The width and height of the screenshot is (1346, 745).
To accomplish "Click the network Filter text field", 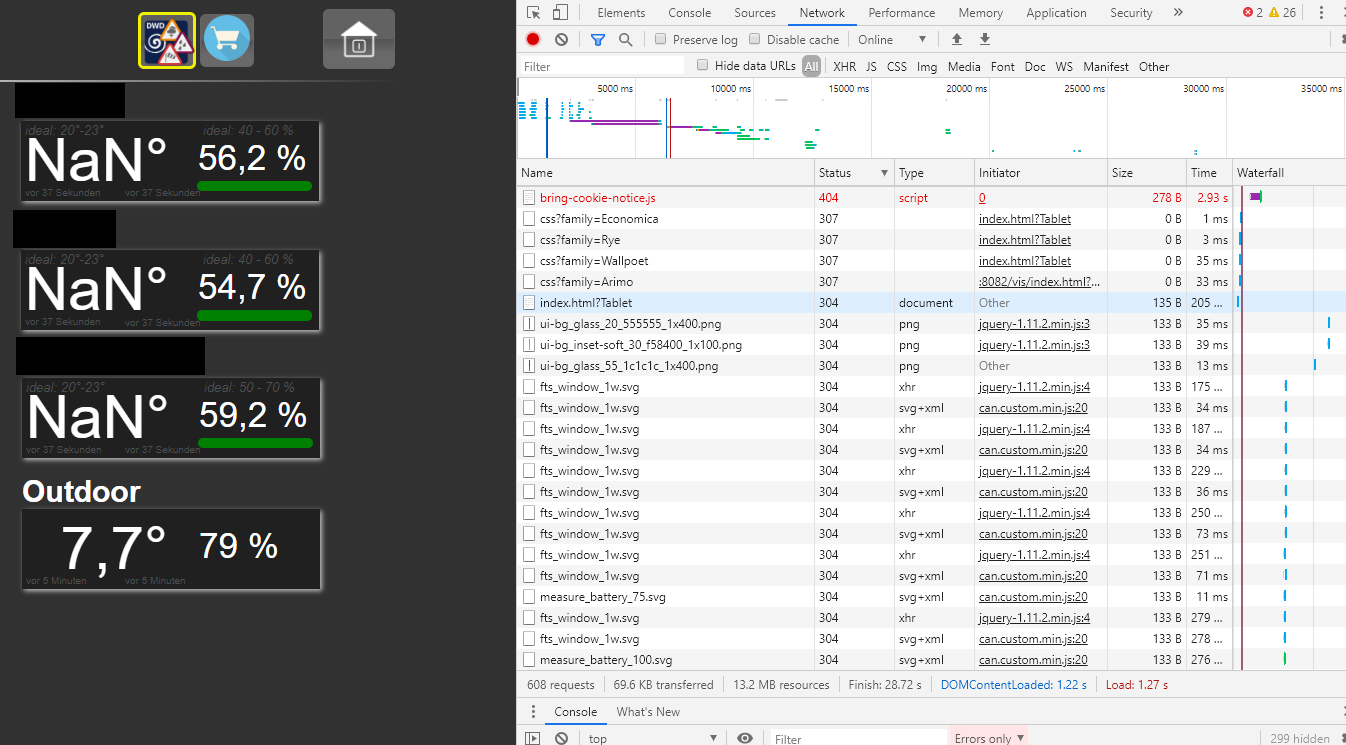I will (602, 67).
